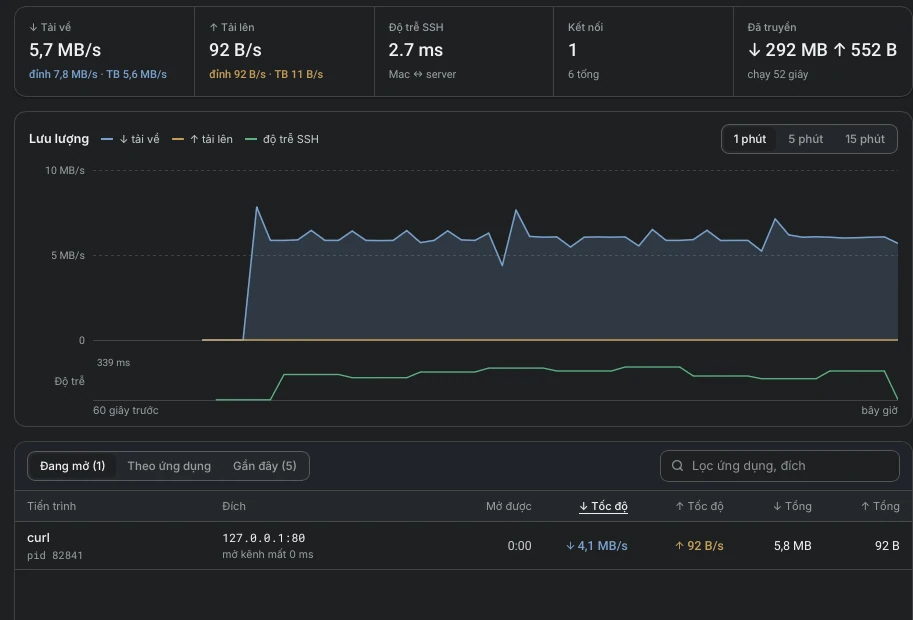Click destination 127.0.0.1:80
Viewport: 913px width, 620px height.
click(264, 538)
